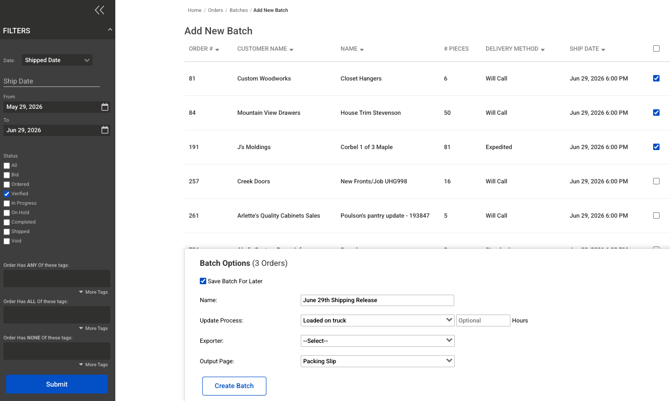
Task: Go to Batches in breadcrumb
Action: (238, 10)
